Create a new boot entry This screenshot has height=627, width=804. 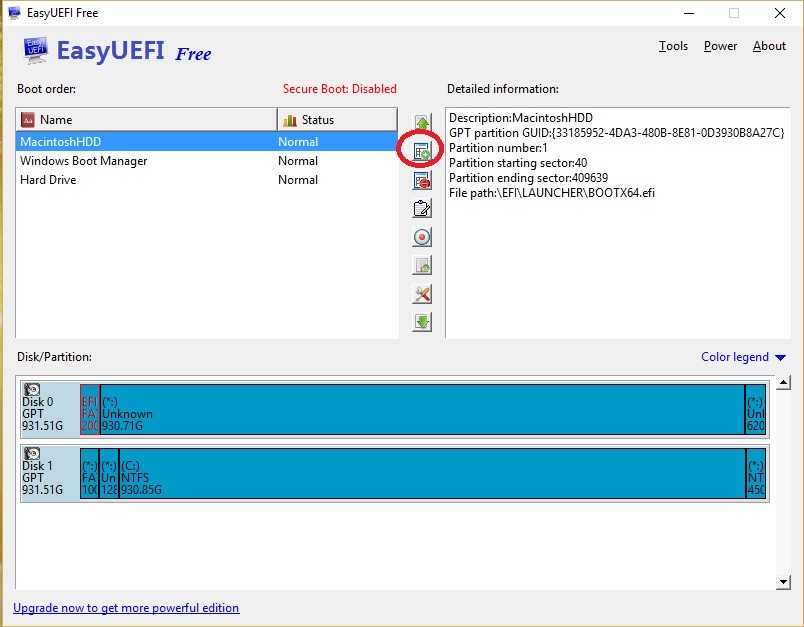(422, 151)
